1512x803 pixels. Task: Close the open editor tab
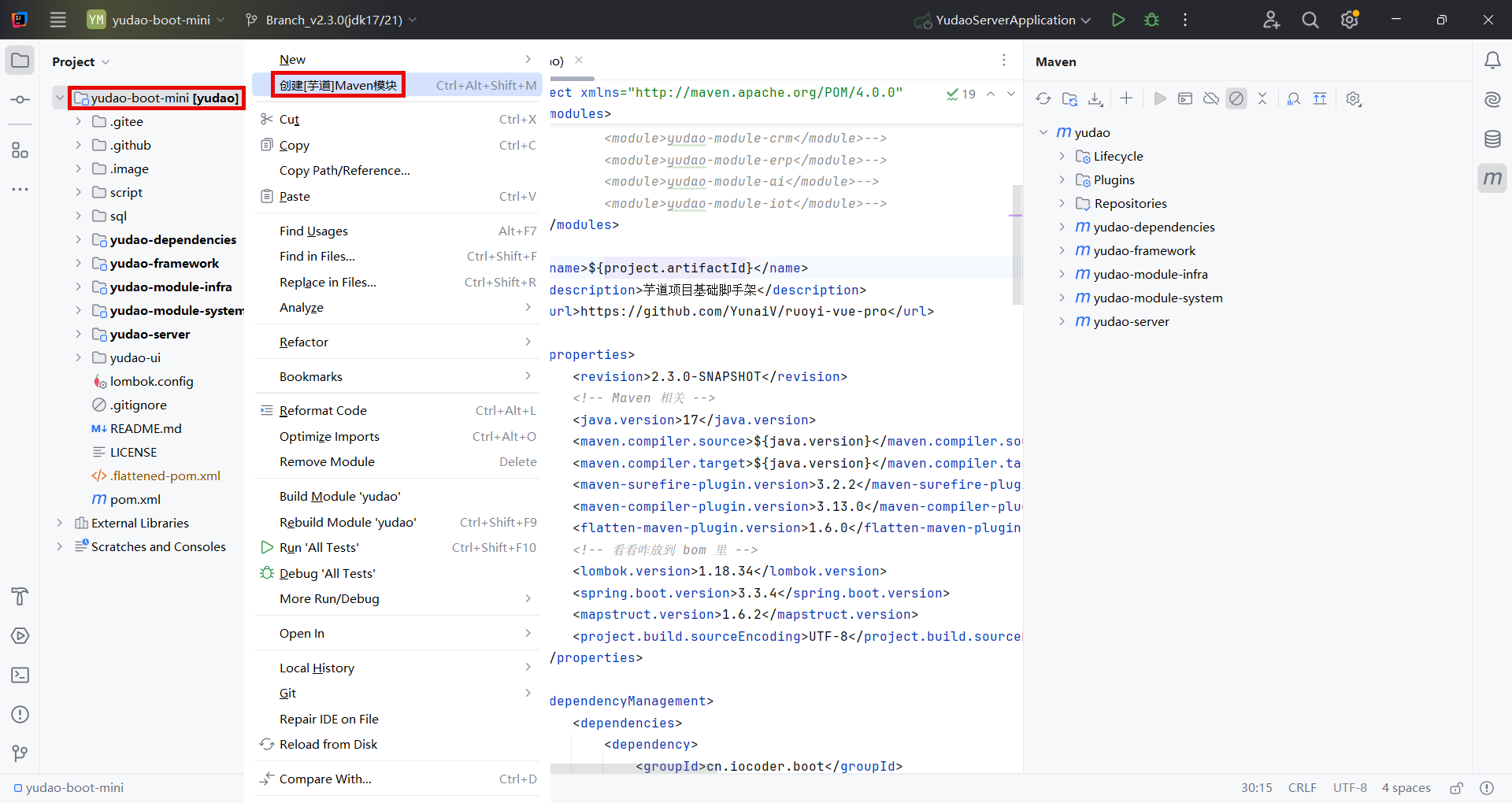tap(579, 61)
